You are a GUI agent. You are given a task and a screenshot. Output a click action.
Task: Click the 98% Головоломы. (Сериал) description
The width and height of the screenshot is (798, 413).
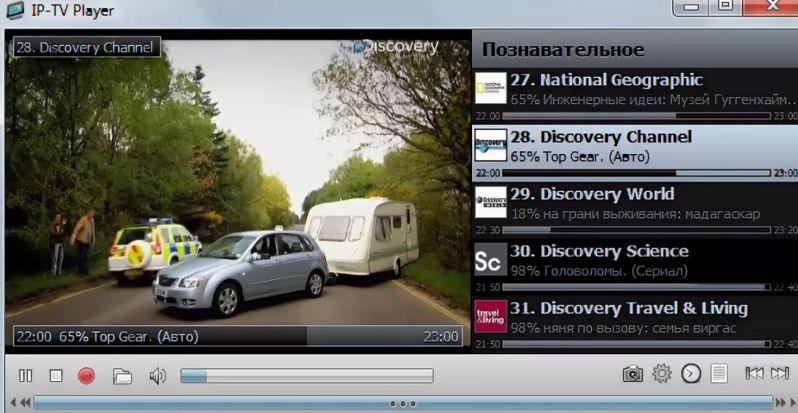599,271
